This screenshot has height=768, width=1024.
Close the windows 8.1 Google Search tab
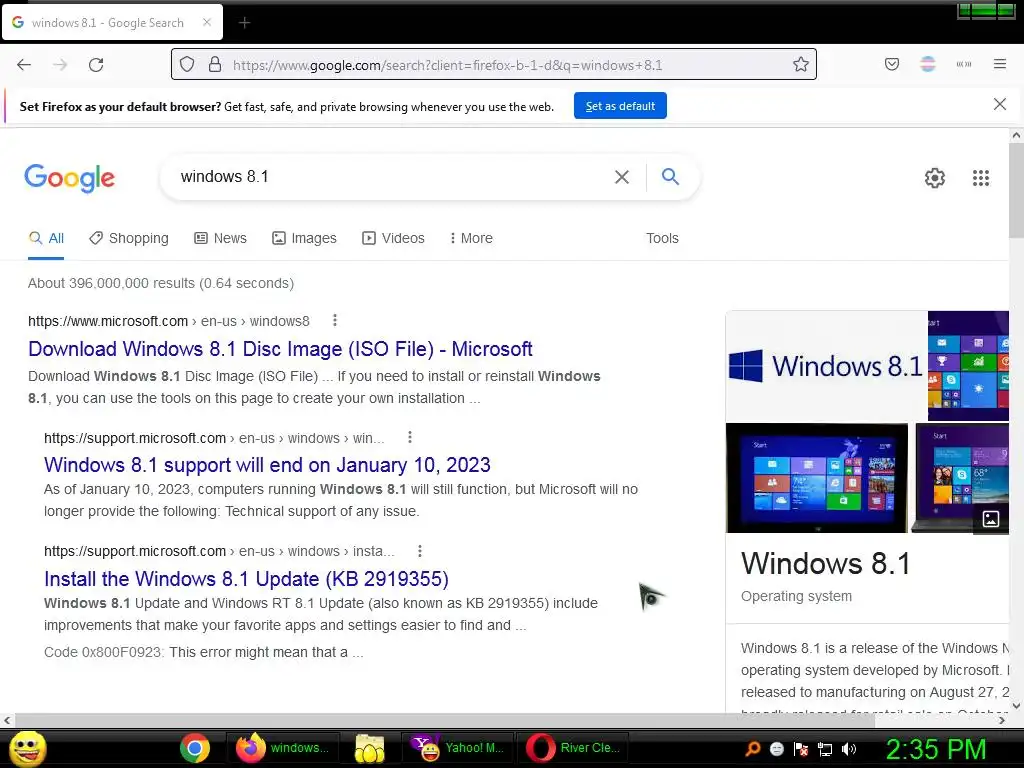click(207, 22)
